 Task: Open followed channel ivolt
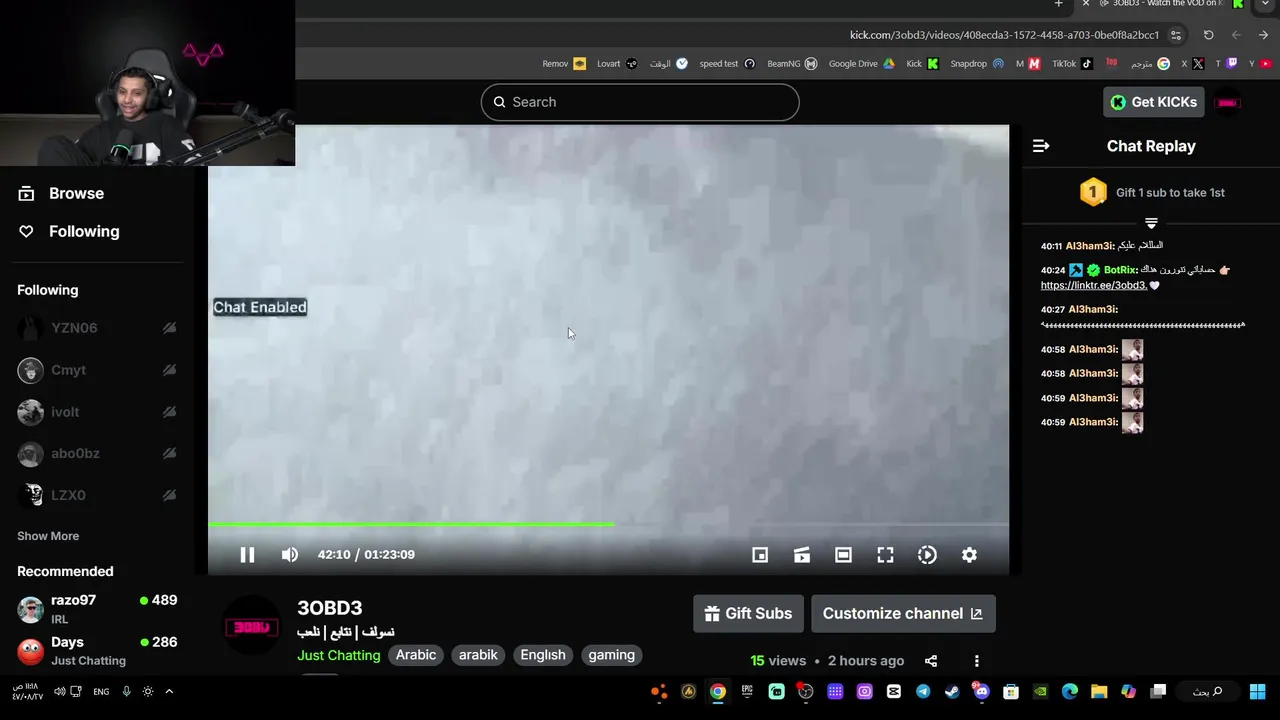97,412
